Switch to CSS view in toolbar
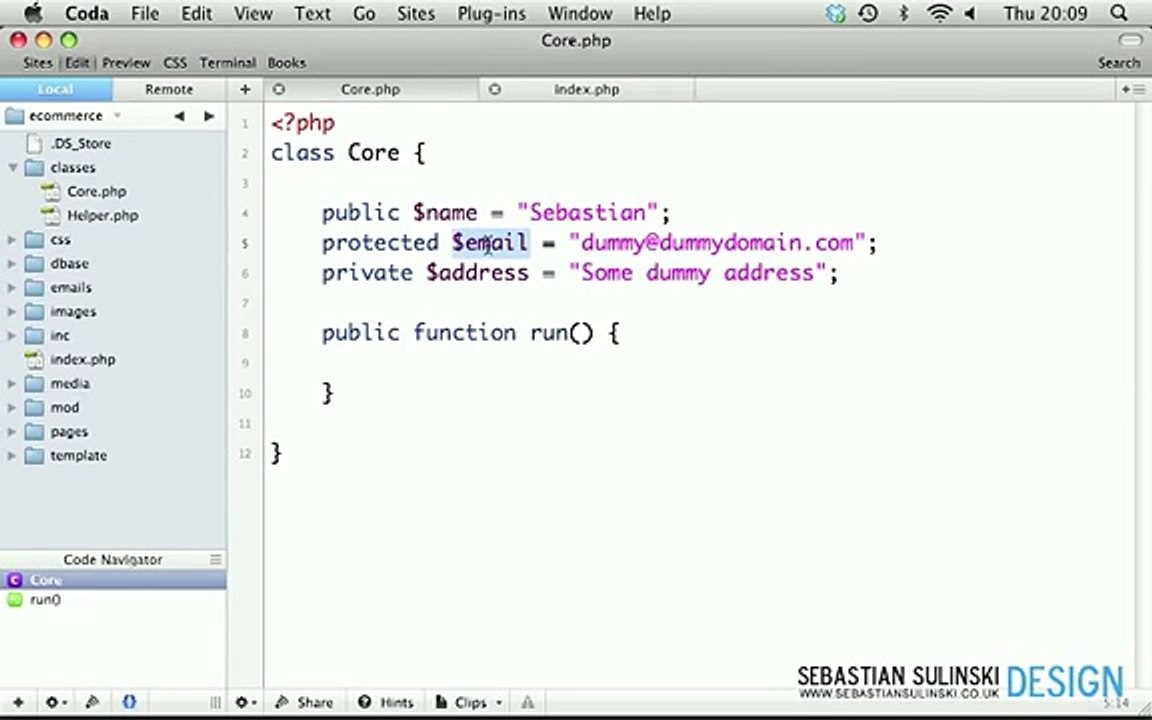Image resolution: width=1152 pixels, height=720 pixels. tap(175, 63)
